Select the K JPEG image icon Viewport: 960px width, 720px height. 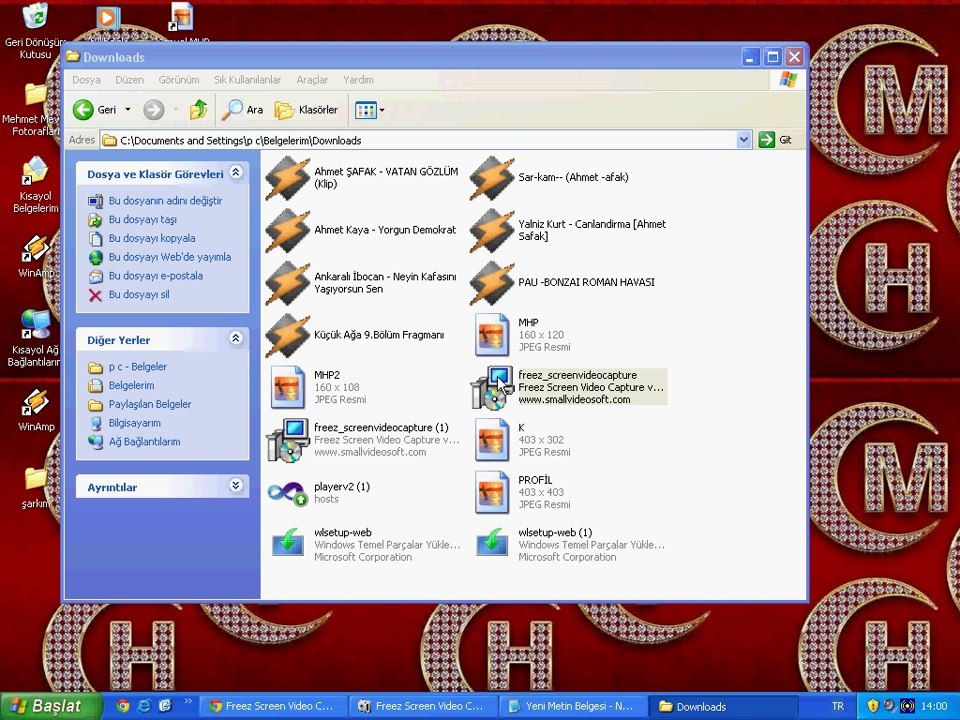tap(492, 440)
